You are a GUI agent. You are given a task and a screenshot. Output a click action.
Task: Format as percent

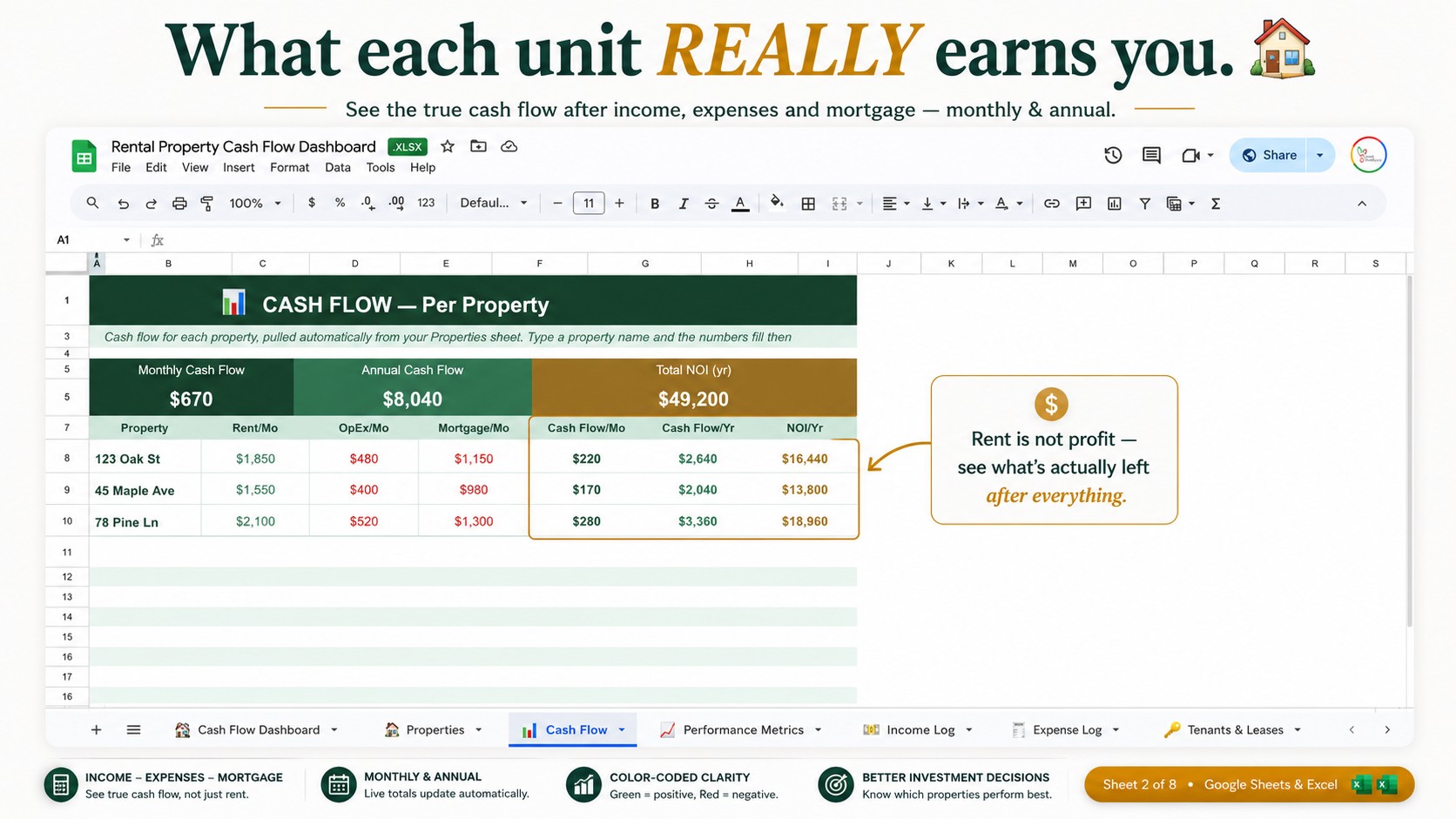tap(340, 203)
